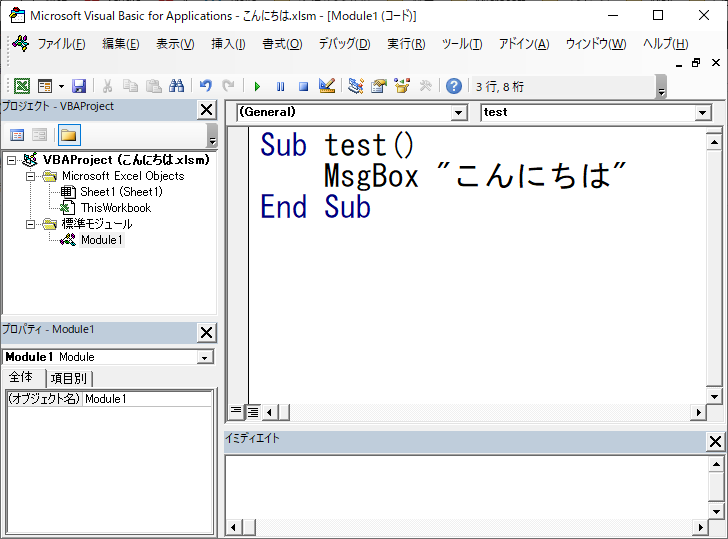This screenshot has width=728, height=539.
Task: Place cursor on the MsgBox code line
Action: click(x=474, y=176)
